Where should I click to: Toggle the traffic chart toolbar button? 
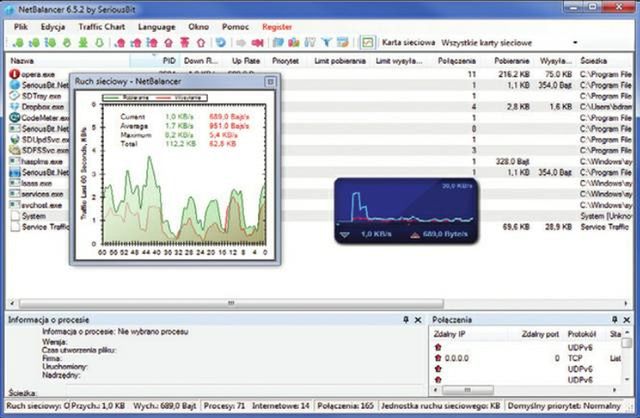point(368,42)
